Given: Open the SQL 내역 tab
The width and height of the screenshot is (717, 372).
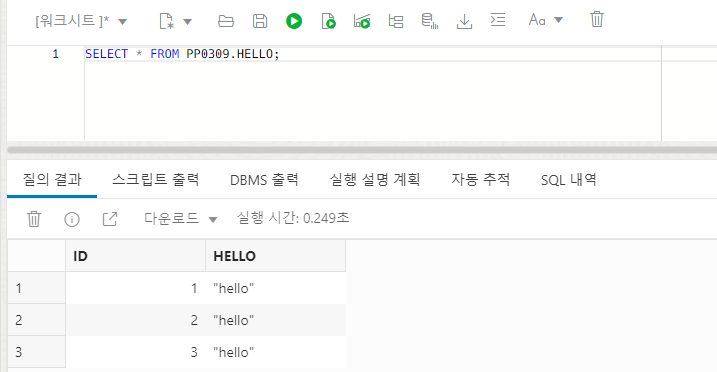Looking at the screenshot, I should click(x=569, y=180).
